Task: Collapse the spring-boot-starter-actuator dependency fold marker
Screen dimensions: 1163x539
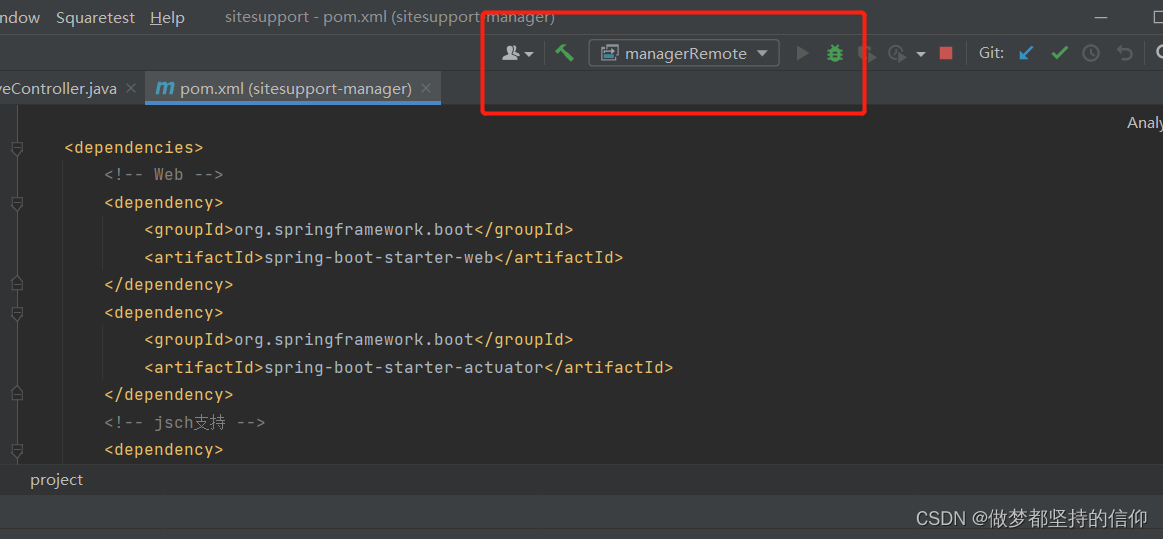Action: pyautogui.click(x=17, y=312)
